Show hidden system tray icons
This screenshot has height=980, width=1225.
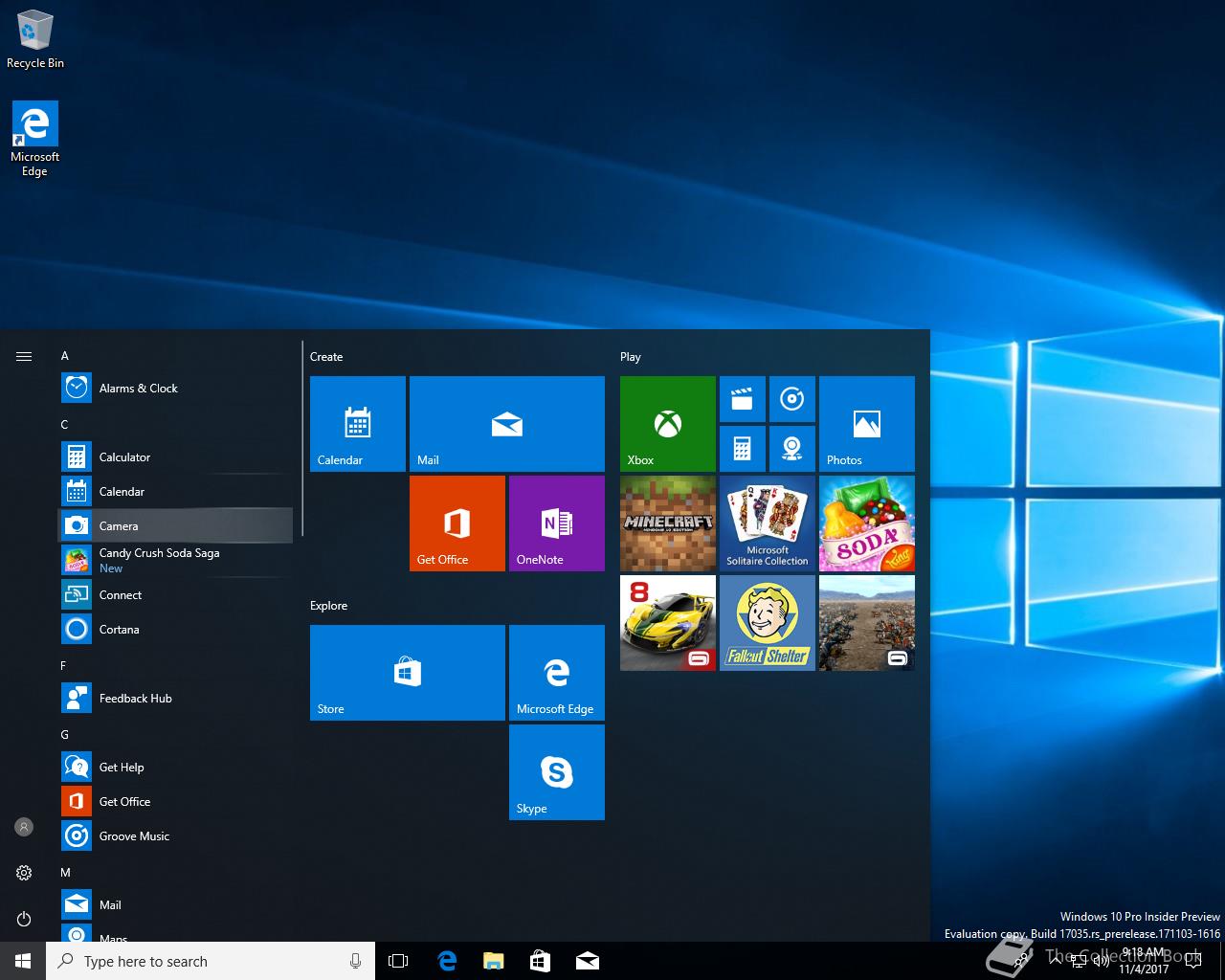tap(1056, 961)
